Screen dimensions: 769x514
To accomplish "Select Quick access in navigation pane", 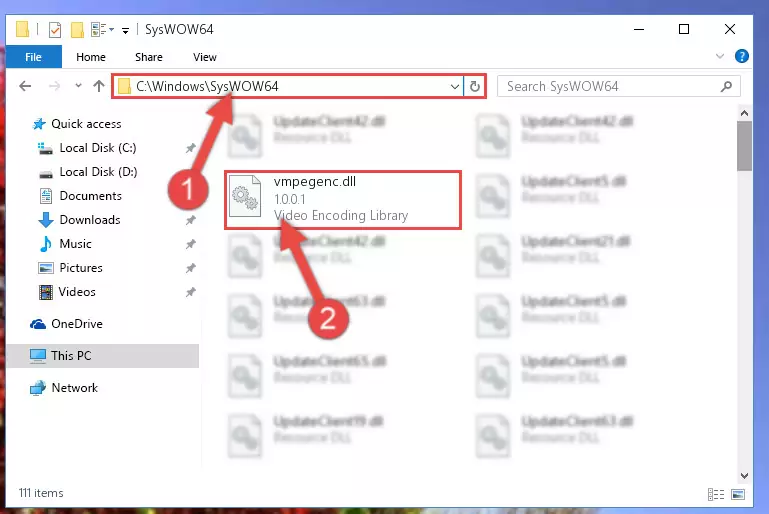I will point(86,124).
